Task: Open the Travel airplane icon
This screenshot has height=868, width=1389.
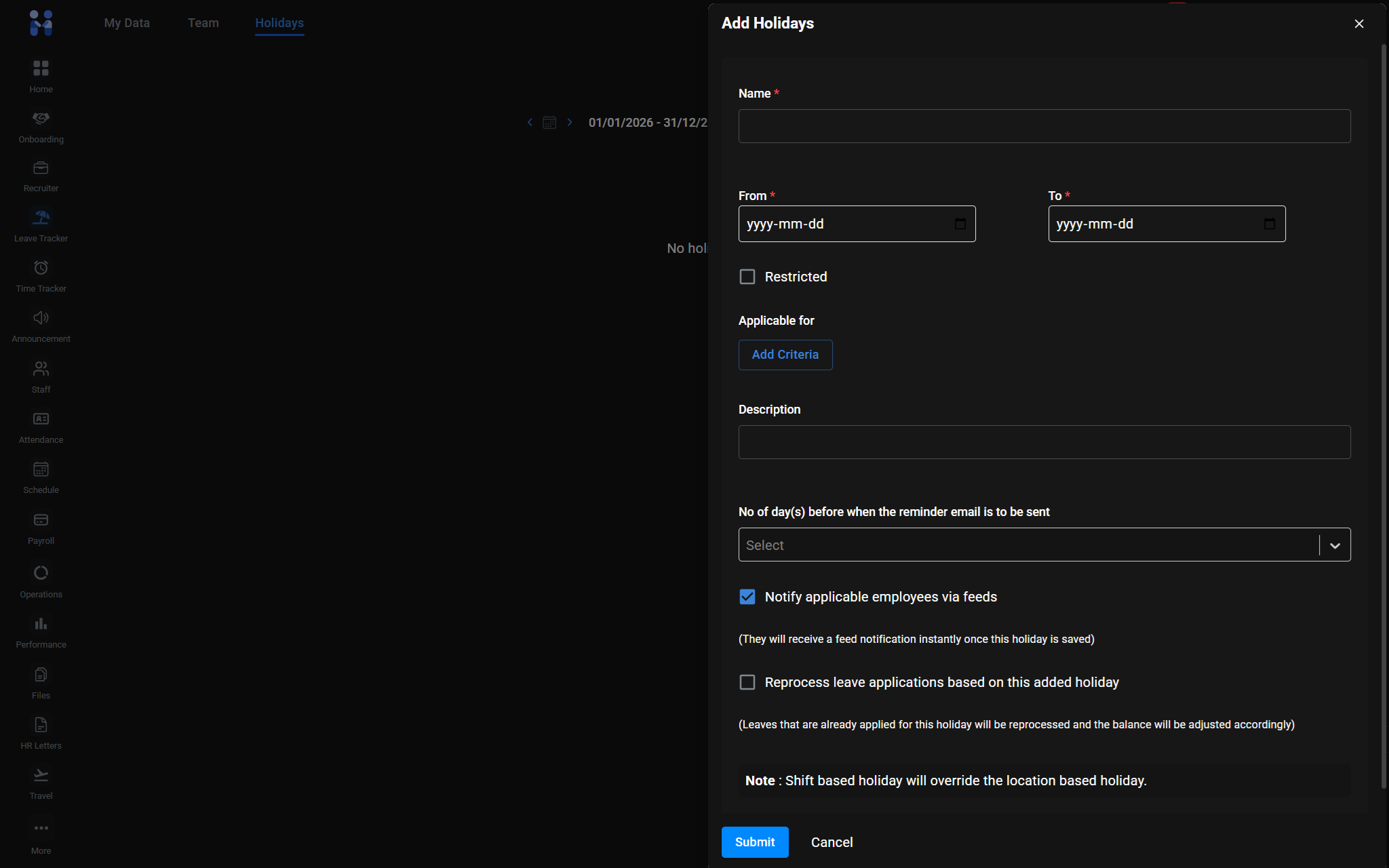Action: pos(41,776)
